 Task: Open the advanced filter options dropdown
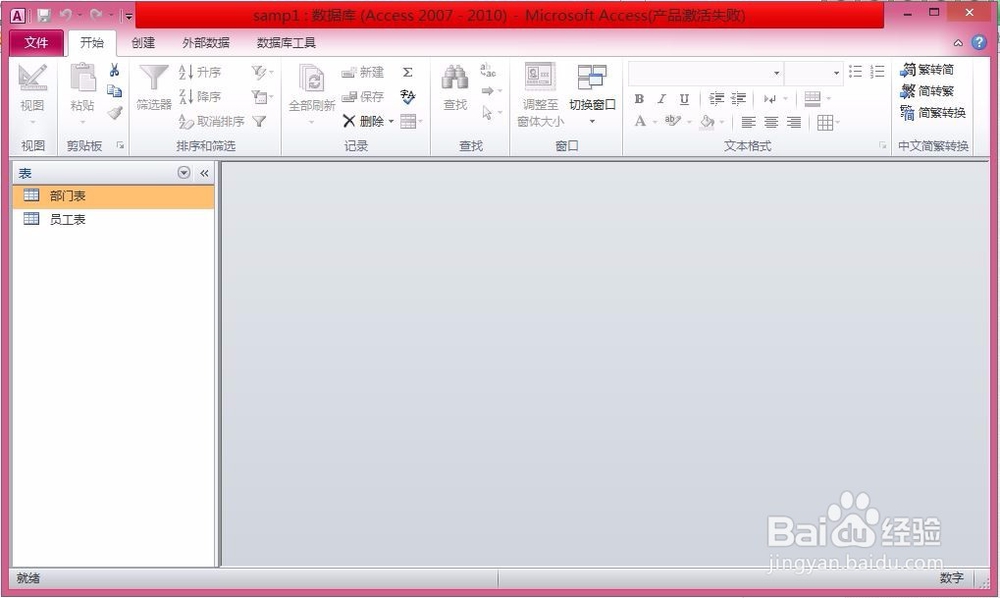click(x=262, y=96)
